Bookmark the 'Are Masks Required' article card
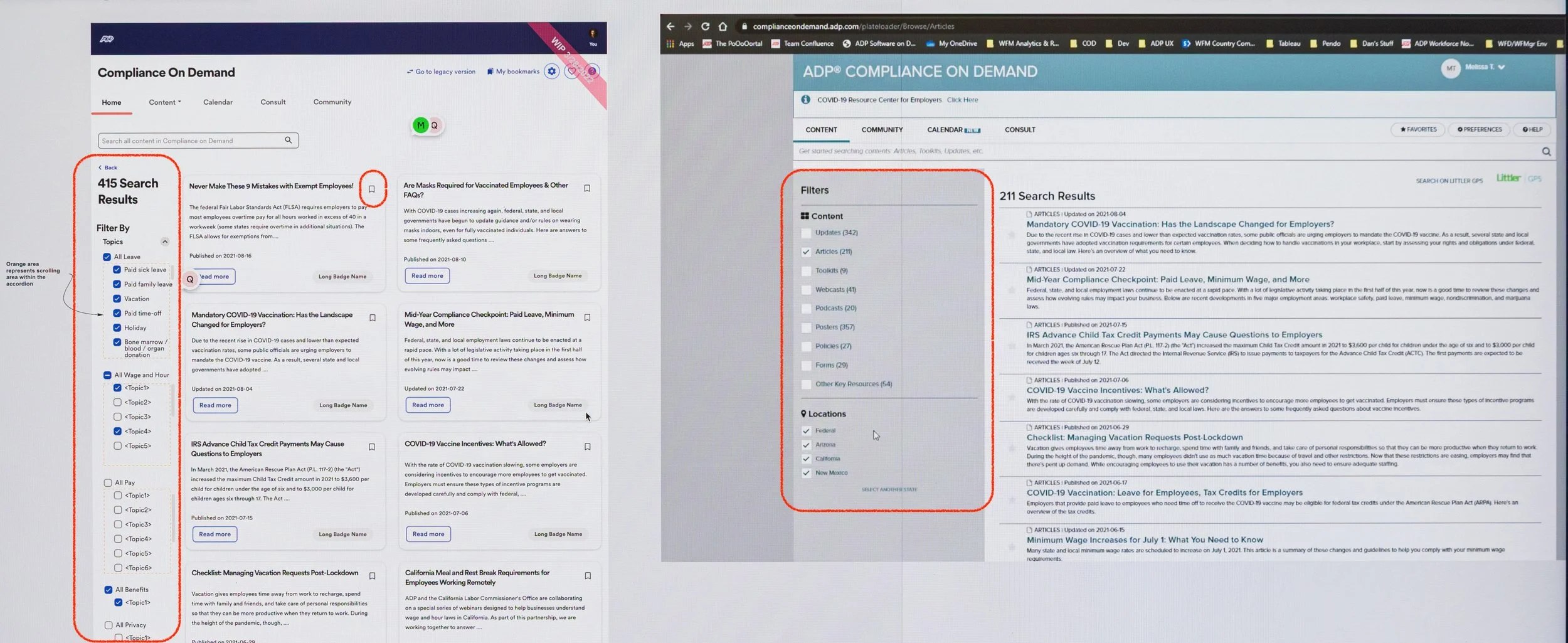 [x=587, y=188]
